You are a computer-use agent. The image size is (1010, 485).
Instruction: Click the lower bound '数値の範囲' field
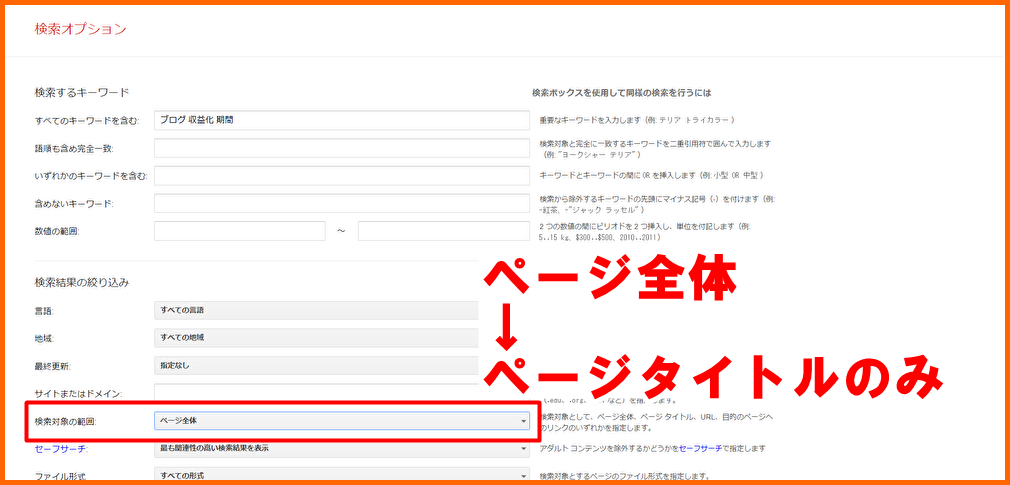tap(240, 231)
